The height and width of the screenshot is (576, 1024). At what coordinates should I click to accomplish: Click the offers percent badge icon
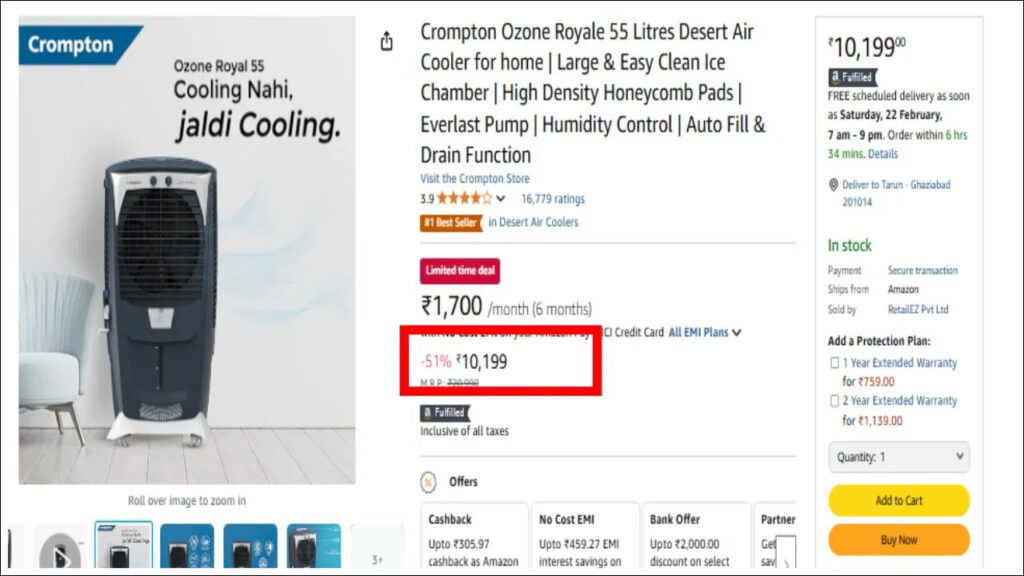pos(429,481)
